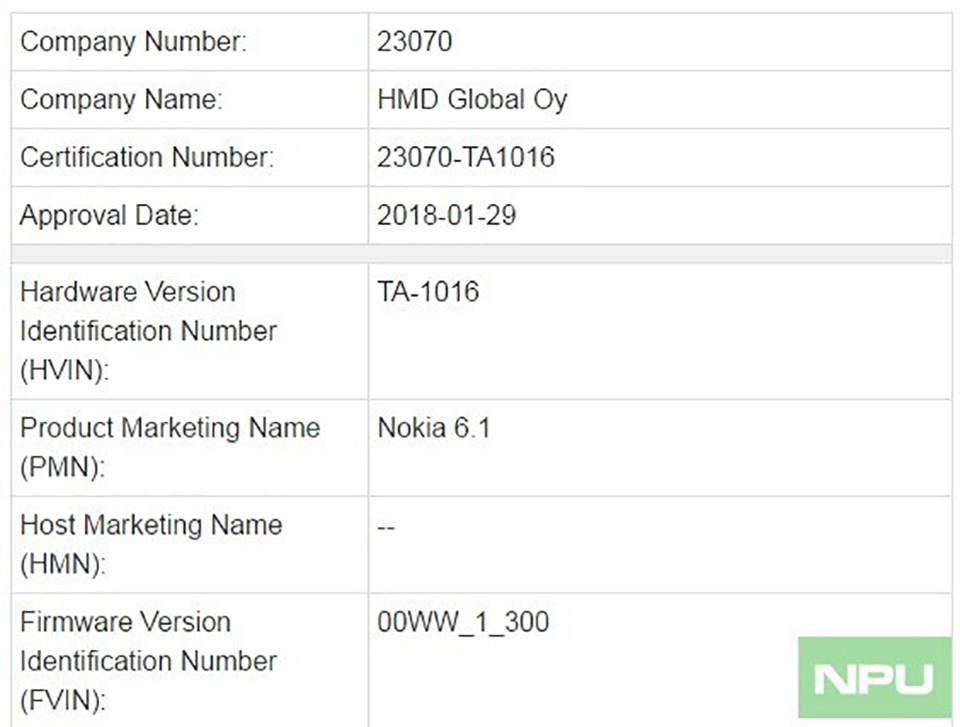This screenshot has width=960, height=727.
Task: Select the 'Company Name:' label
Action: [121, 100]
